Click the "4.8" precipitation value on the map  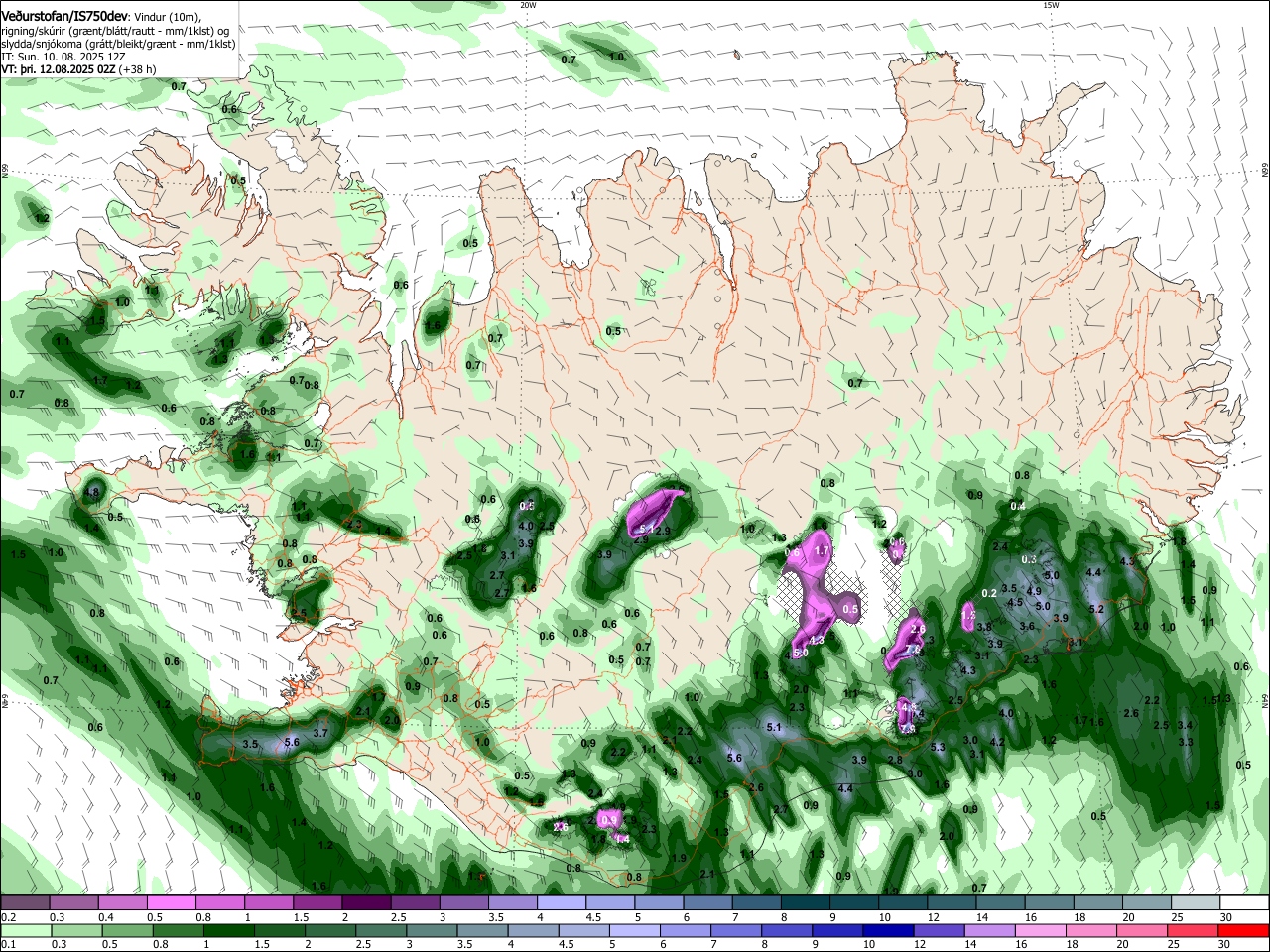tap(93, 491)
